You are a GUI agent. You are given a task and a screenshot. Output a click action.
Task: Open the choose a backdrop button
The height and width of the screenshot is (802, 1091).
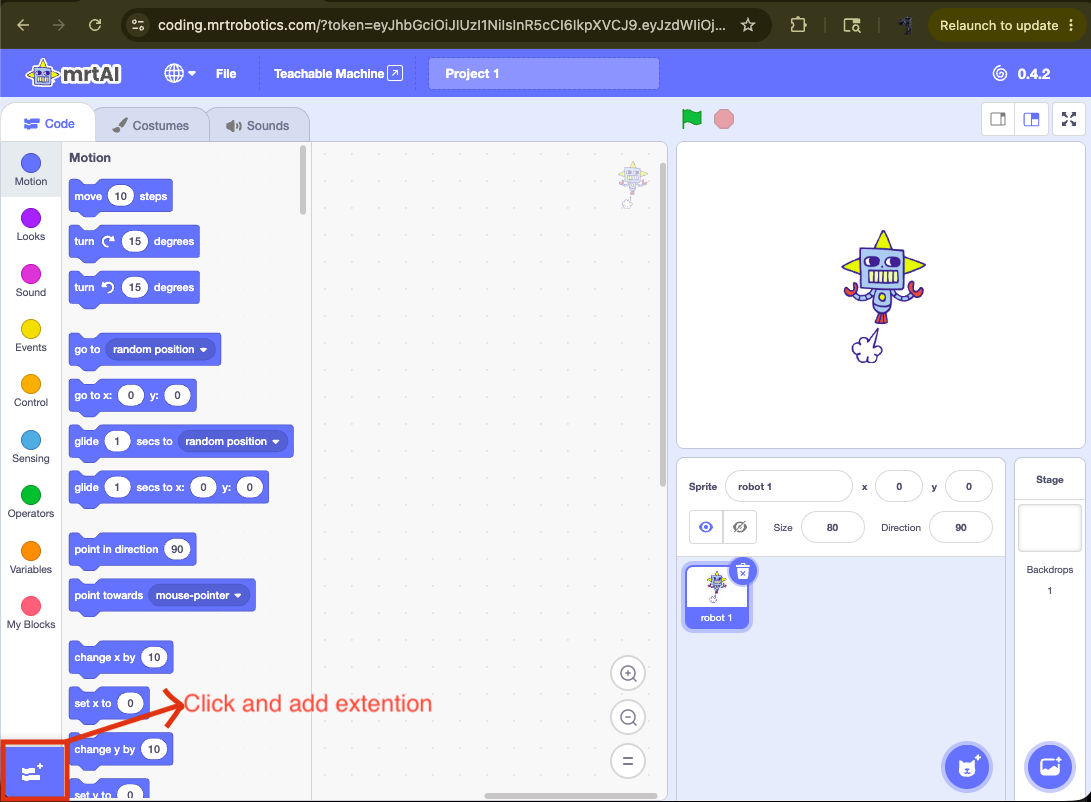[x=1050, y=767]
